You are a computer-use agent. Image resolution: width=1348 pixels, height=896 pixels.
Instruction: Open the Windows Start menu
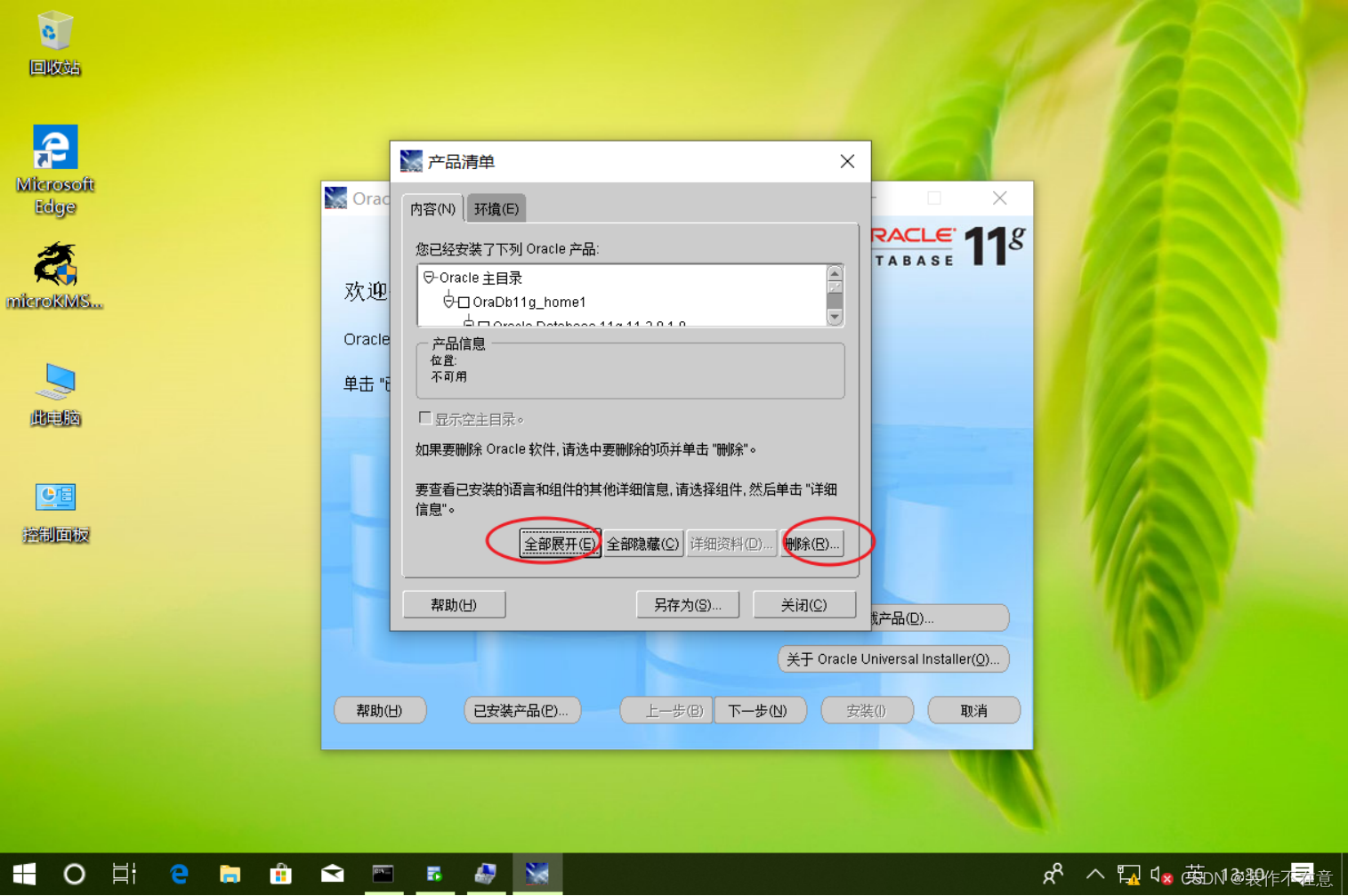click(24, 874)
